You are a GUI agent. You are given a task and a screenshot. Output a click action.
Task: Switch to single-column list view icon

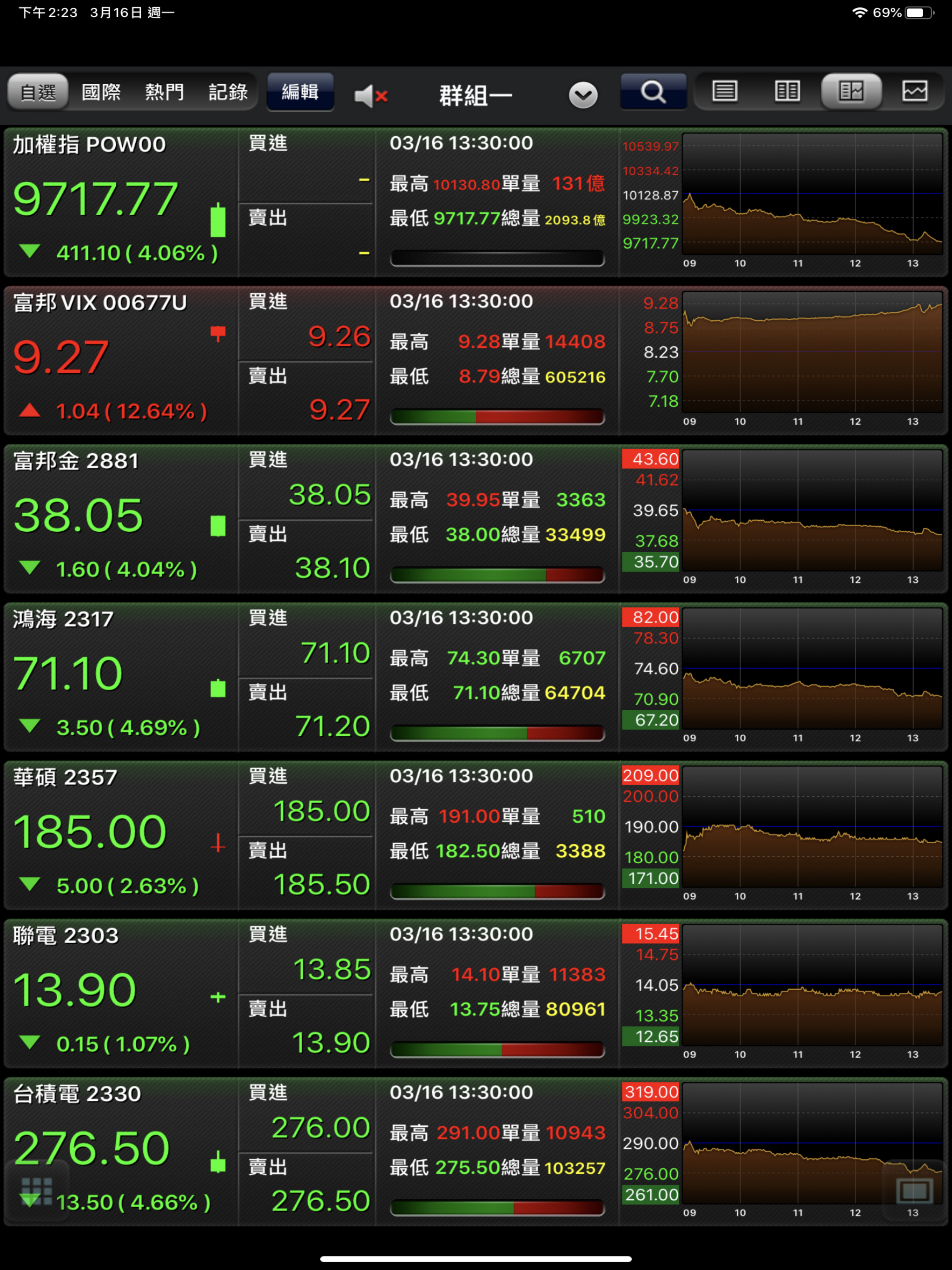[725, 91]
